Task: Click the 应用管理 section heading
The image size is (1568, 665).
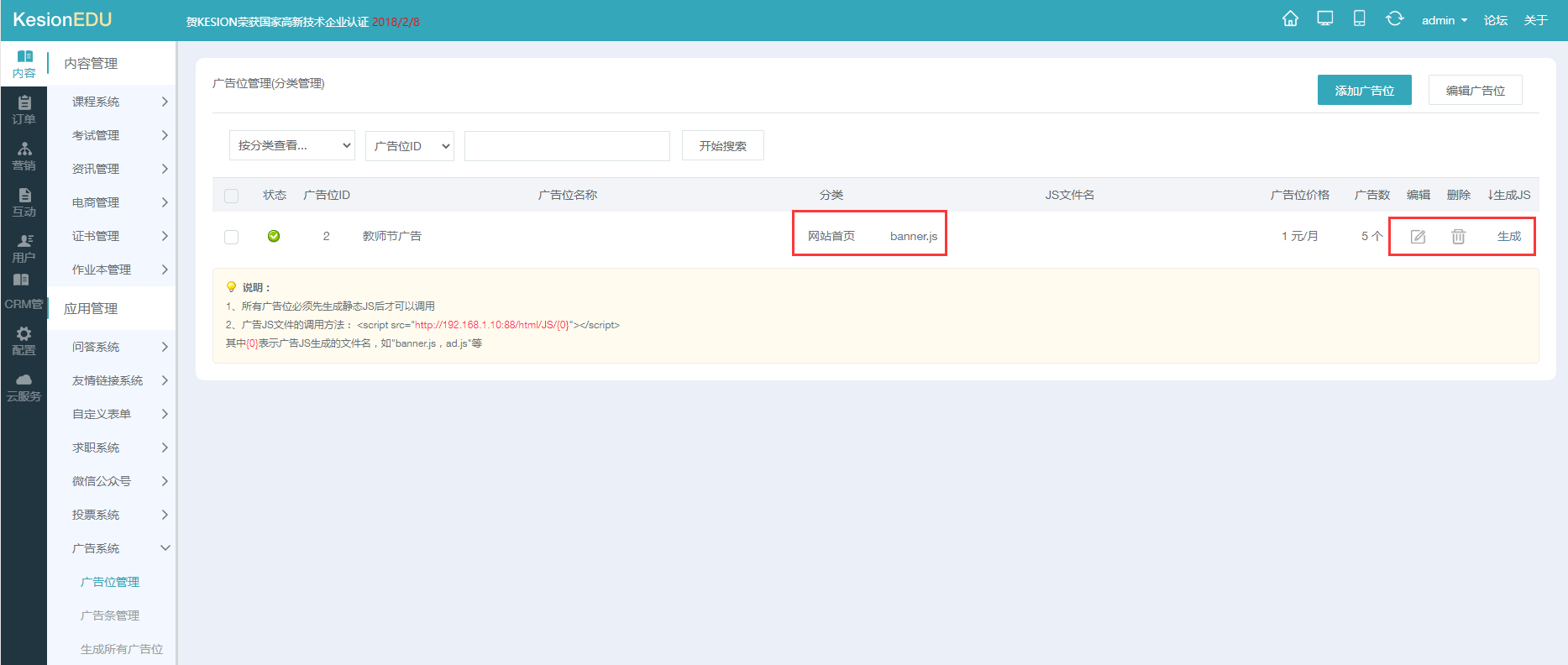Action: click(x=91, y=309)
